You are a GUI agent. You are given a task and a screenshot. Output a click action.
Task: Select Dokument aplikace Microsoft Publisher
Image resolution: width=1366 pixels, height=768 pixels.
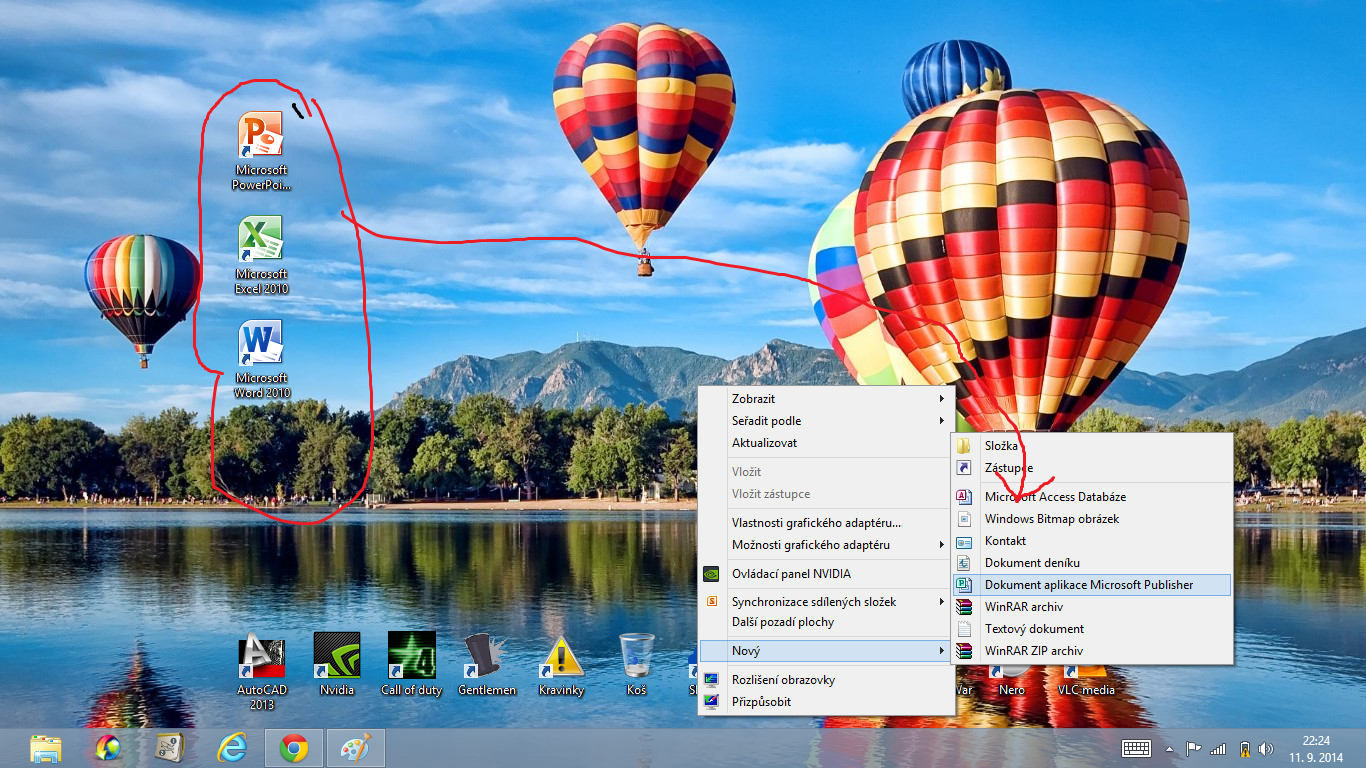[x=1088, y=585]
